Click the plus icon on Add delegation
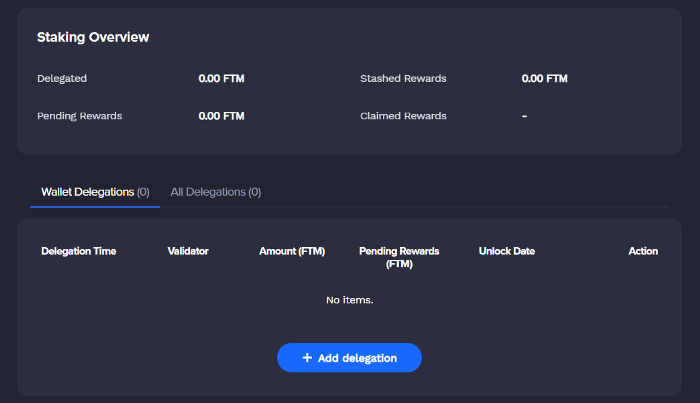The width and height of the screenshot is (700, 403). (x=307, y=357)
